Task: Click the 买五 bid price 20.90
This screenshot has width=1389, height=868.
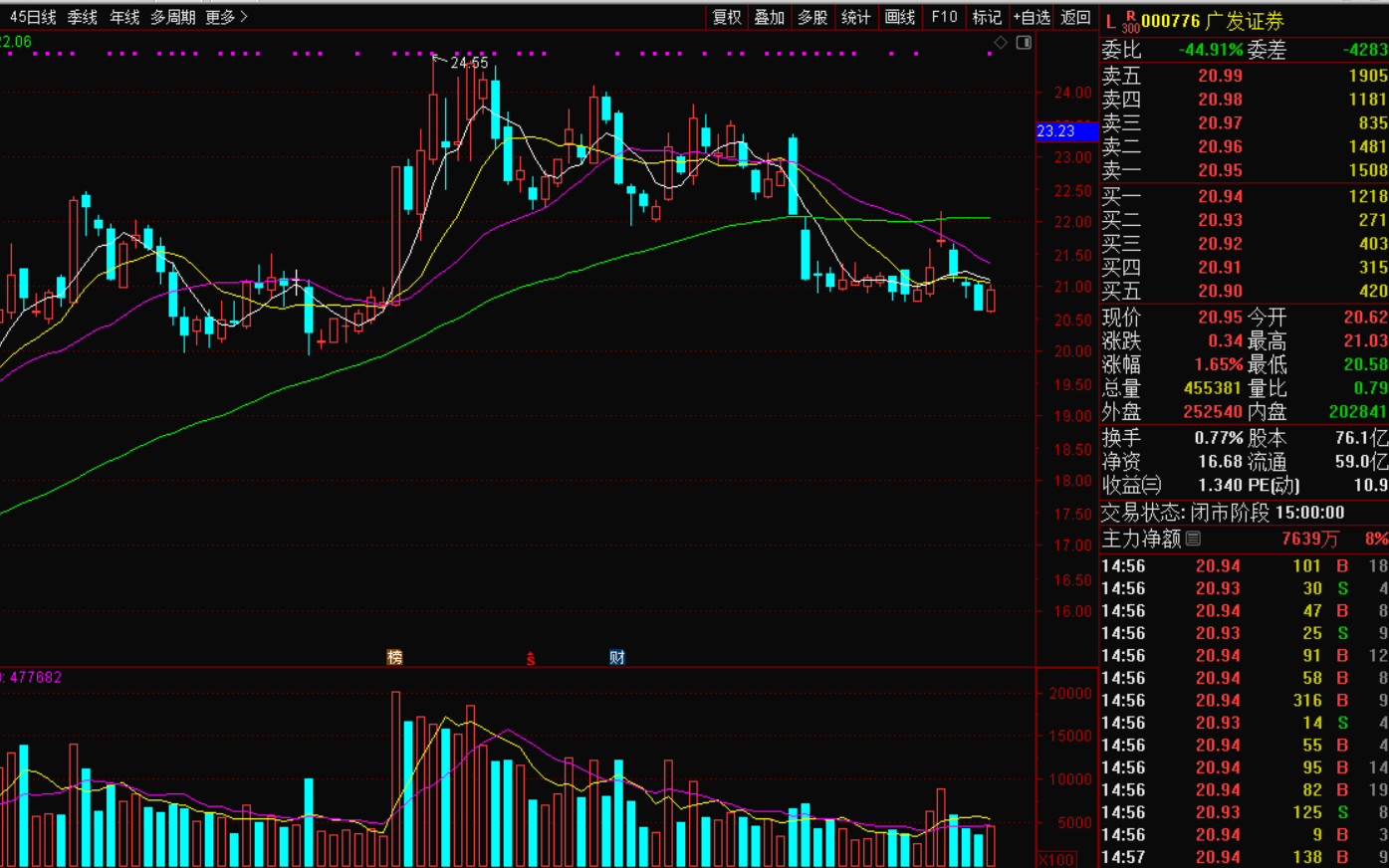Action: (1220, 292)
